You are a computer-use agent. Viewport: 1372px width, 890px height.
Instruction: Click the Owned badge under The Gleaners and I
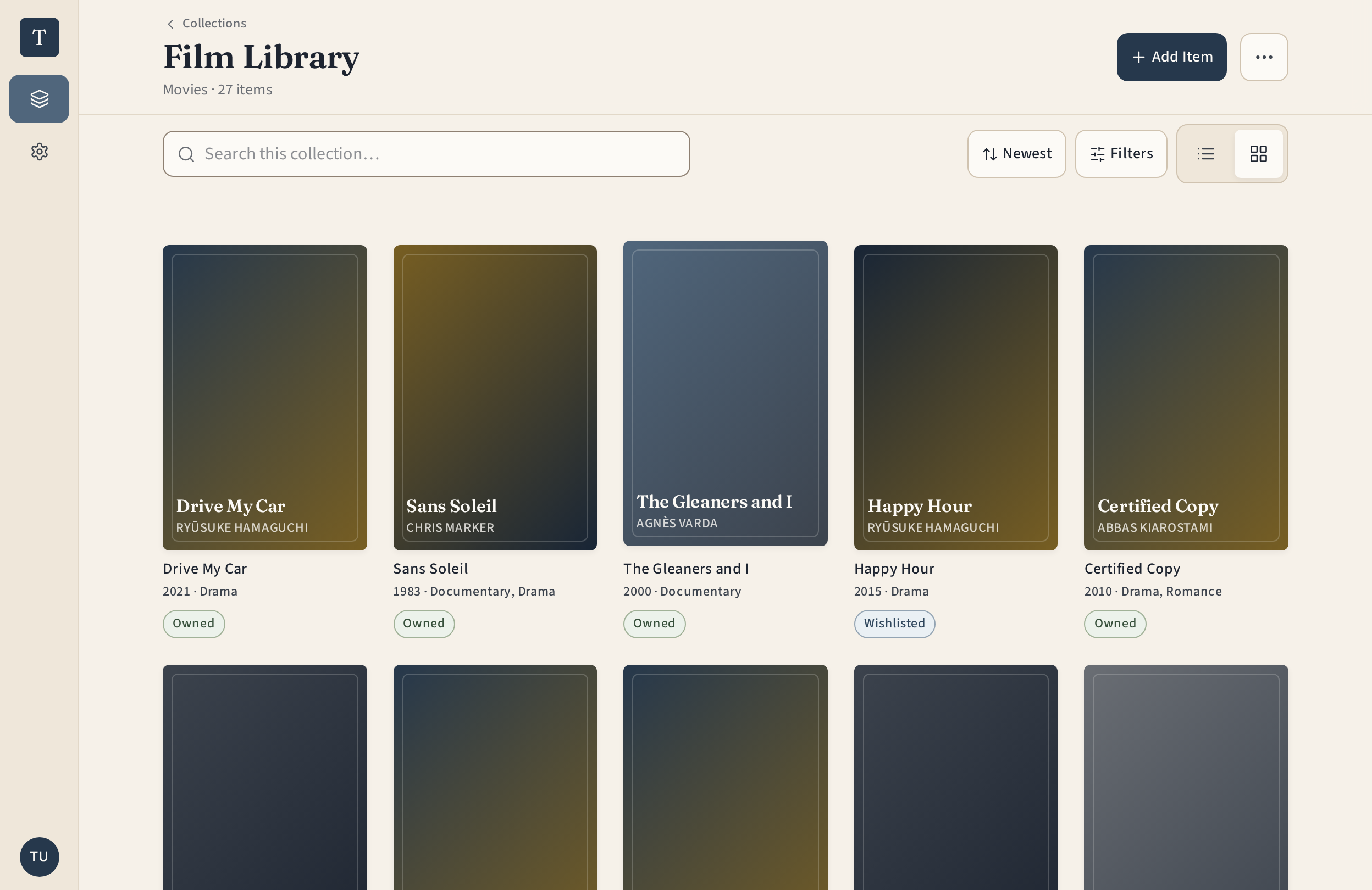[654, 624]
